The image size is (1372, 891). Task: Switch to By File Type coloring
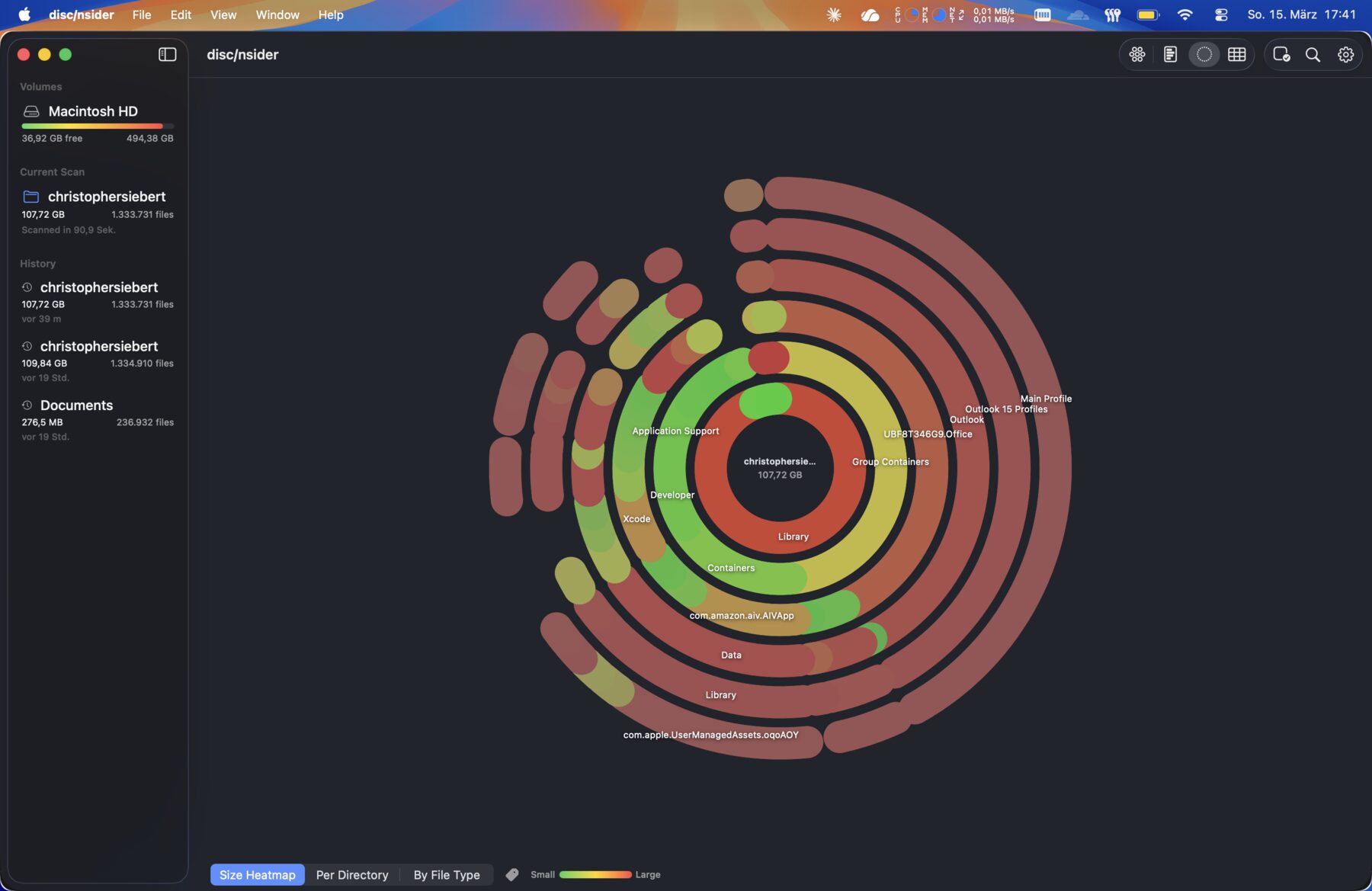click(447, 874)
